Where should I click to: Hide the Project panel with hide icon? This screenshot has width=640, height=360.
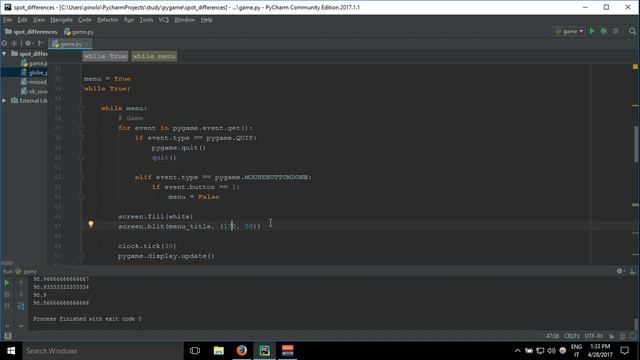(40, 43)
